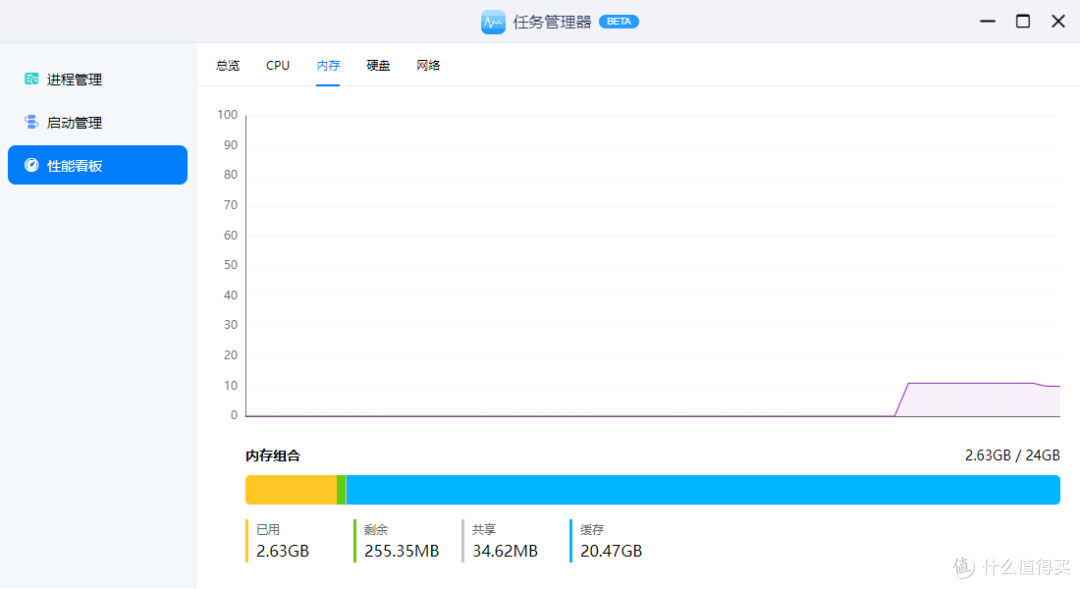Click the 2.63GB used value

282,551
